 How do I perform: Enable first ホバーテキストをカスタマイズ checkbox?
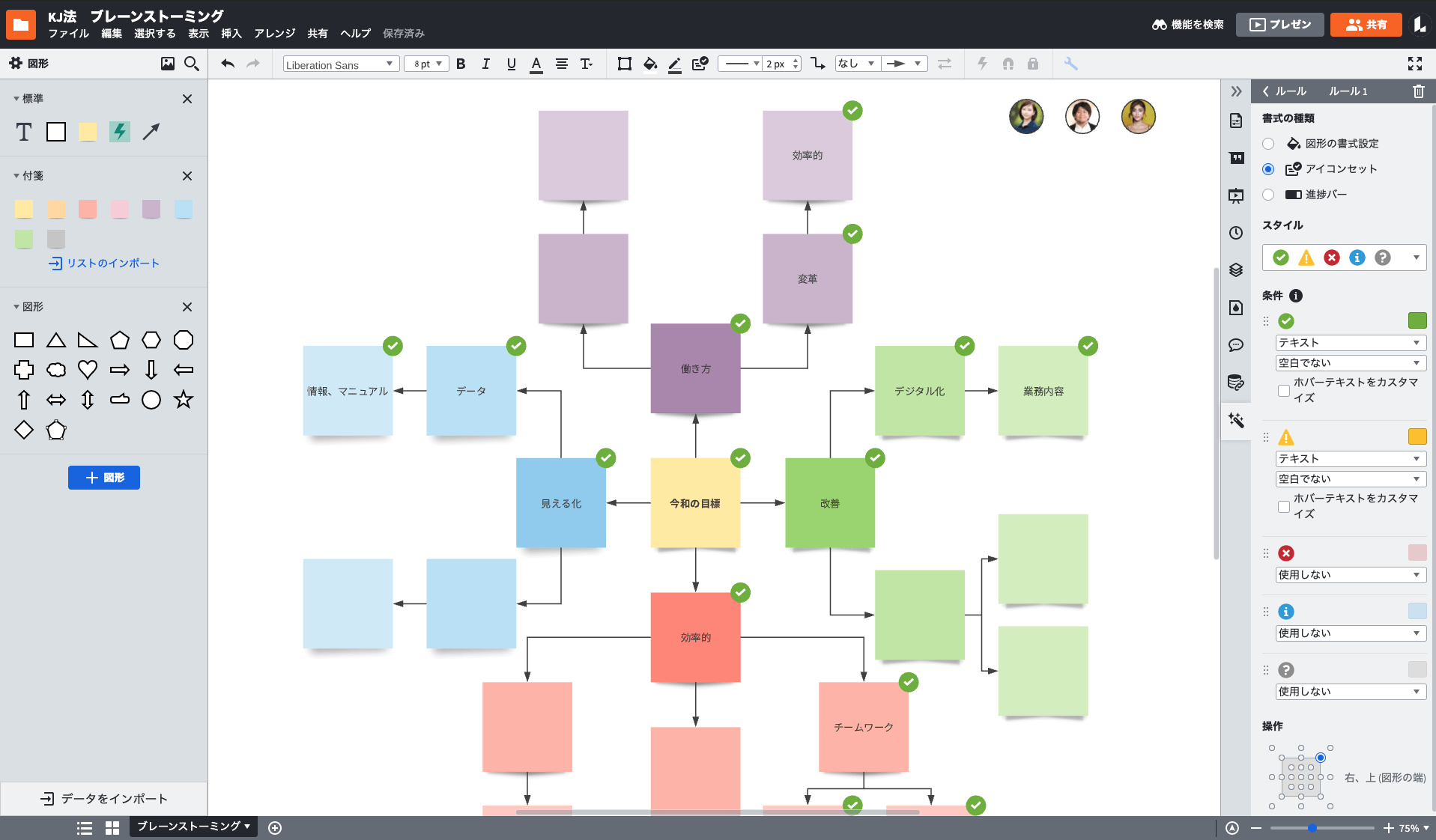click(1284, 390)
